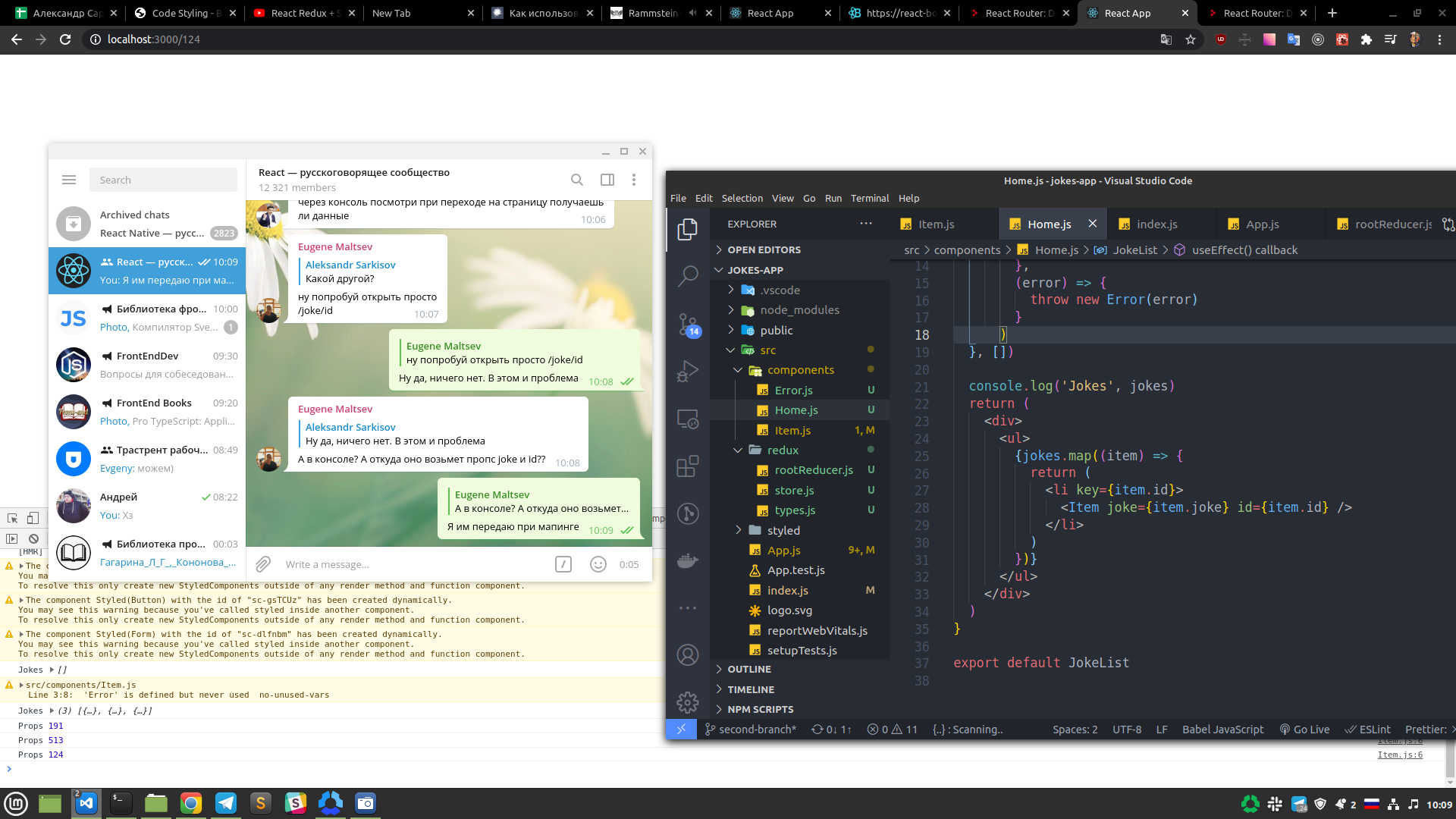This screenshot has height=819, width=1456.
Task: Open Telegram's hamburger main menu
Action: click(69, 180)
